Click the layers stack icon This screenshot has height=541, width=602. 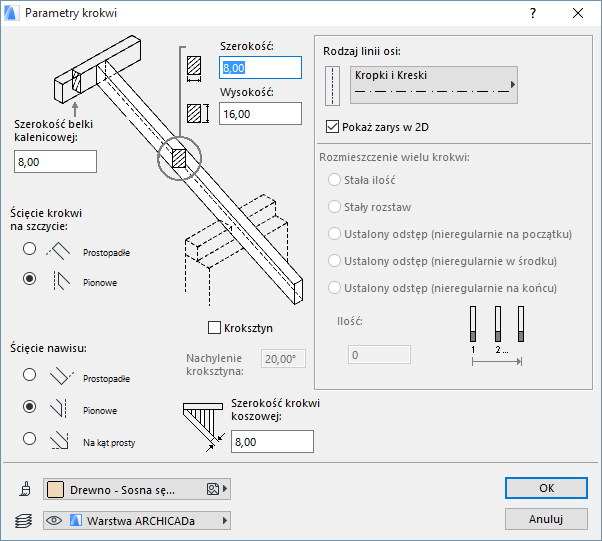(x=23, y=521)
